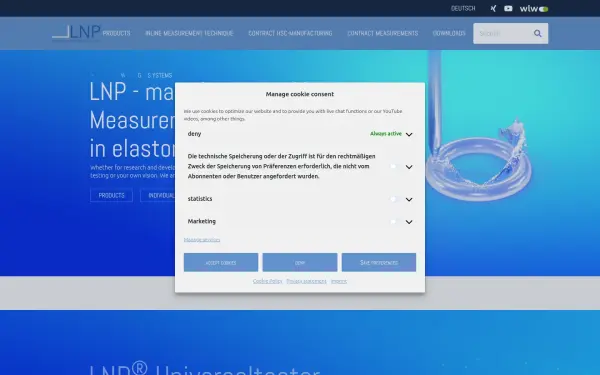Open the Xing social profile icon
Viewport: 600px width, 375px height.
(x=493, y=8)
